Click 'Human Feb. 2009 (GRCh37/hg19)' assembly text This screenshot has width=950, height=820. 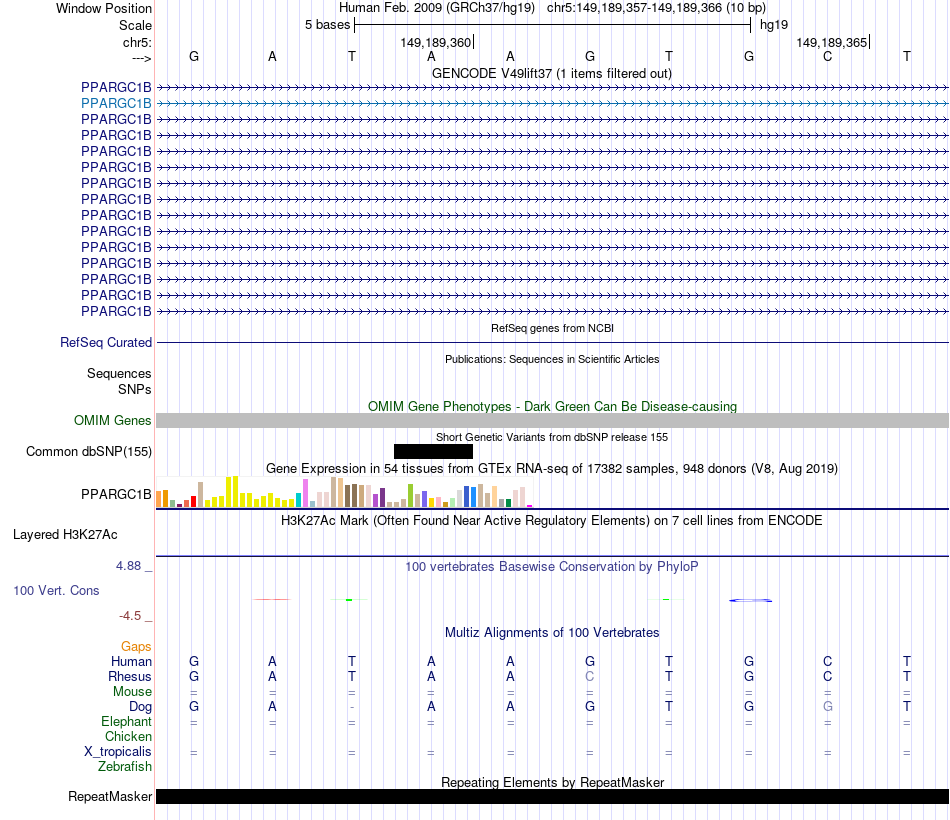click(x=437, y=8)
